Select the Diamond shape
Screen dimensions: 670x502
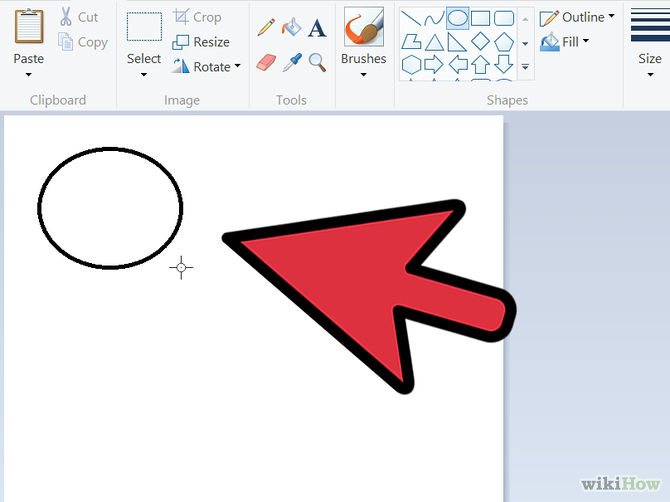coord(480,41)
